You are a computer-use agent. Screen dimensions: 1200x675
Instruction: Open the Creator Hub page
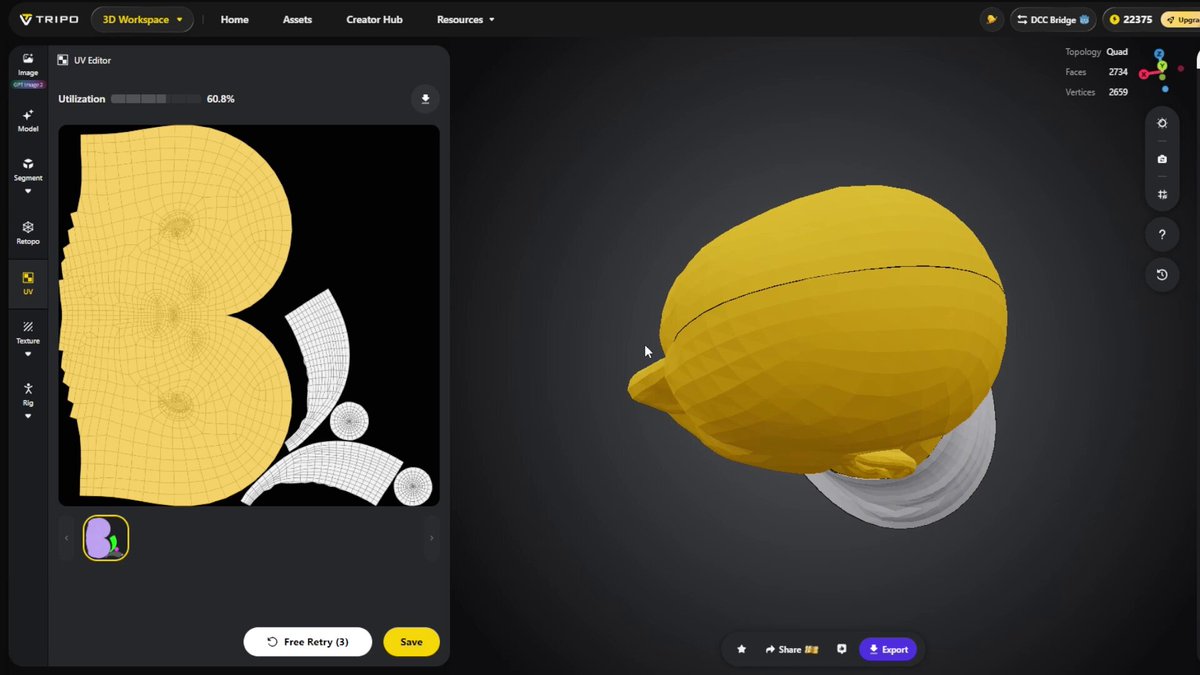coord(374,19)
